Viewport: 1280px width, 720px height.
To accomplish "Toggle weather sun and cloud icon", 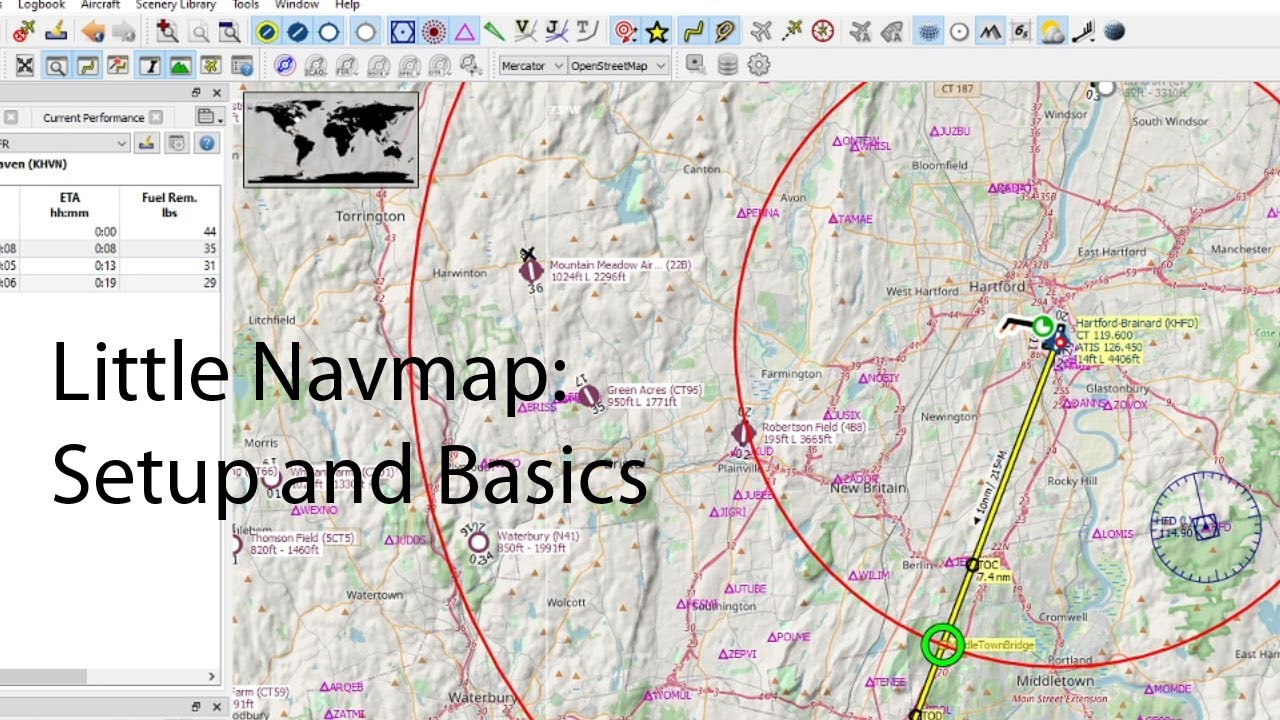I will click(x=1052, y=32).
